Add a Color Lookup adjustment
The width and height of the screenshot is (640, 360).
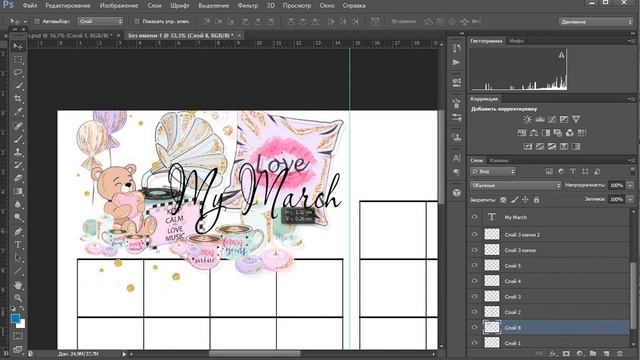582,133
